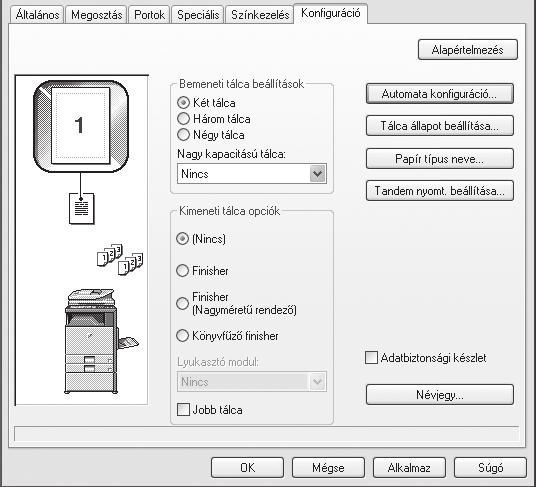Select the Két tálca radio button

183,103
